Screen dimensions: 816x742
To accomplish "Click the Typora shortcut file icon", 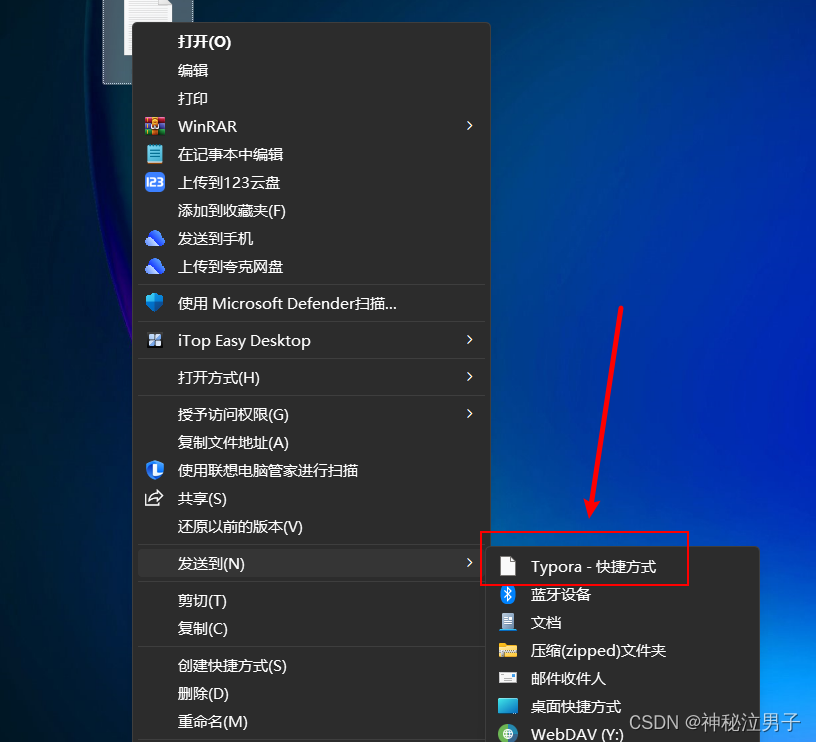I will point(508,566).
